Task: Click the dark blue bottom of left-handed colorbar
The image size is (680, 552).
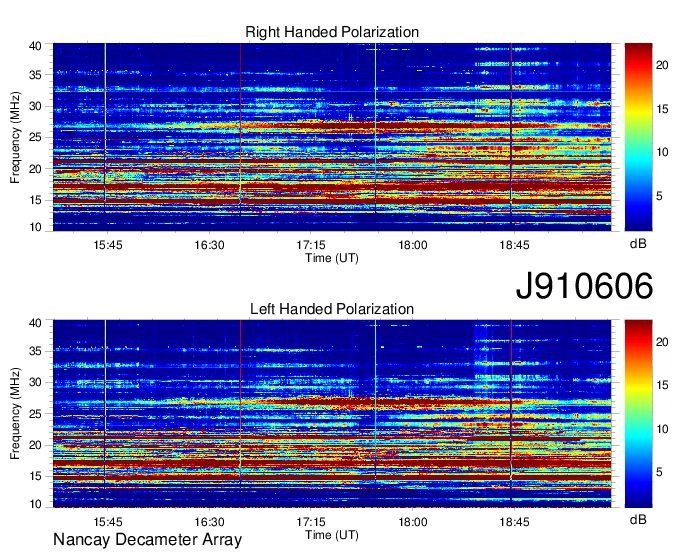Action: point(638,501)
